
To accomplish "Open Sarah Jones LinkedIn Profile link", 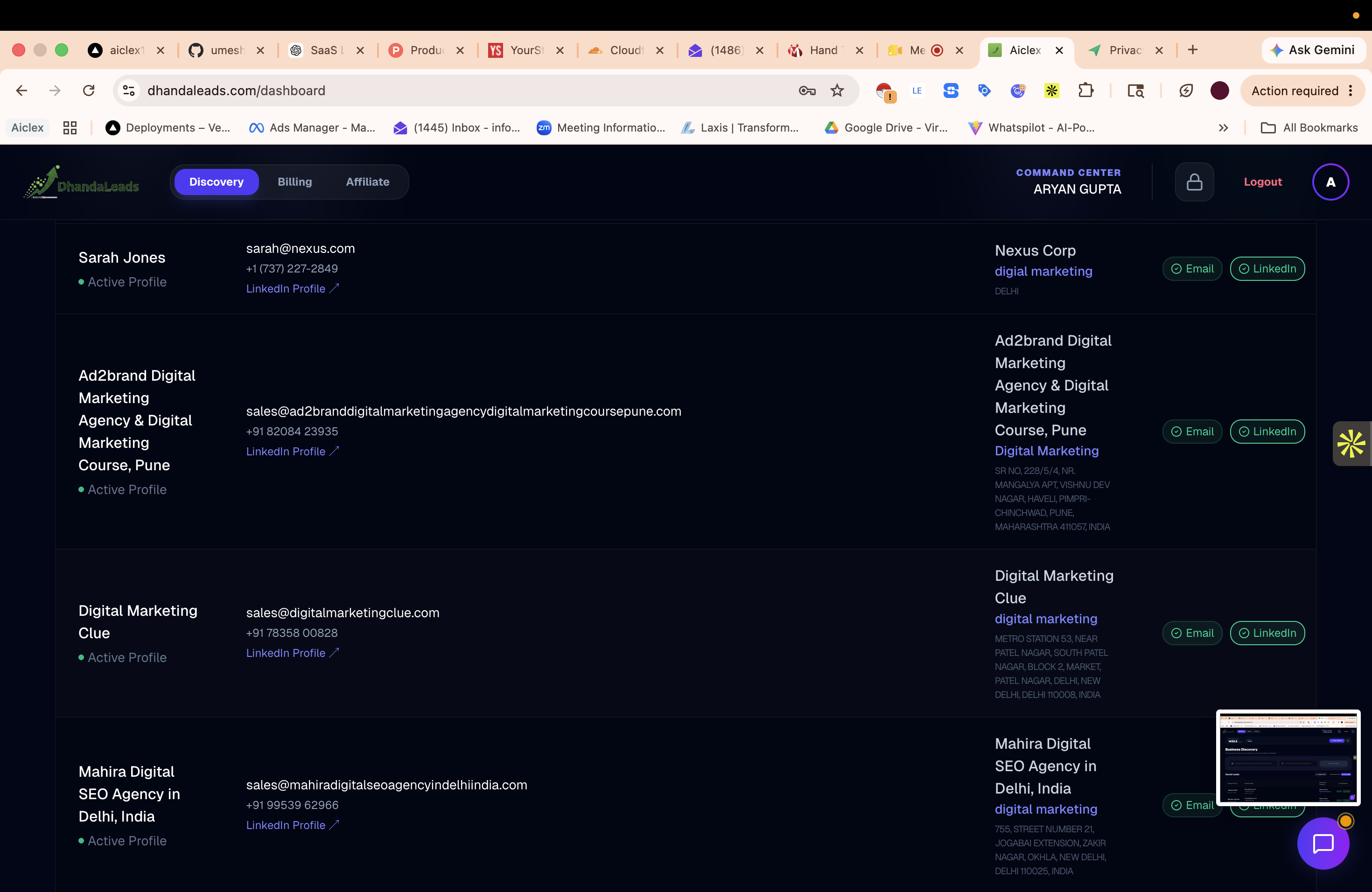I will coord(292,289).
